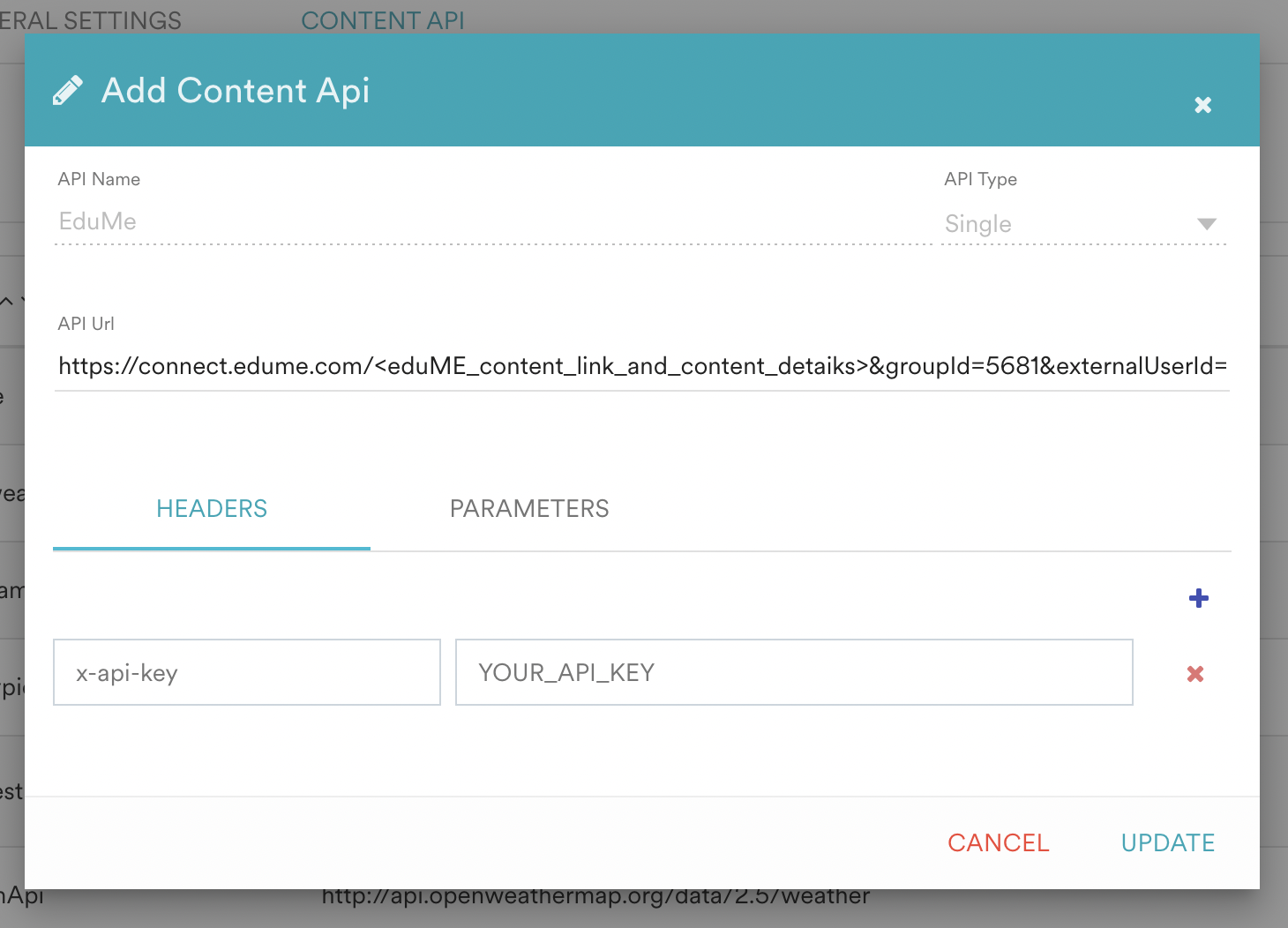
Task: Add a new header row with plus icon
Action: click(x=1199, y=598)
